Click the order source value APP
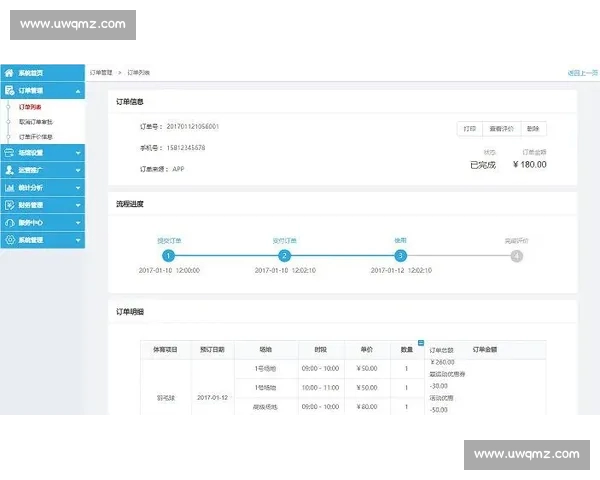Viewport: 600px width, 480px height. 178,169
